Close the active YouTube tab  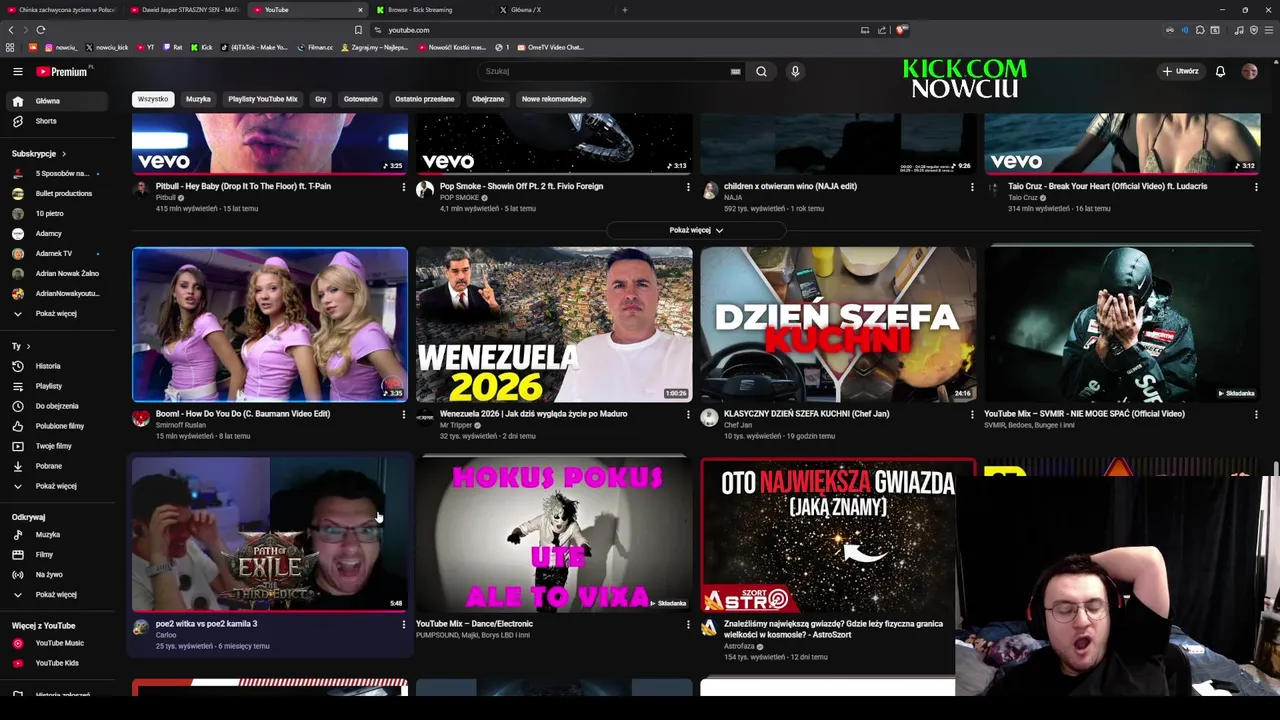[x=360, y=10]
